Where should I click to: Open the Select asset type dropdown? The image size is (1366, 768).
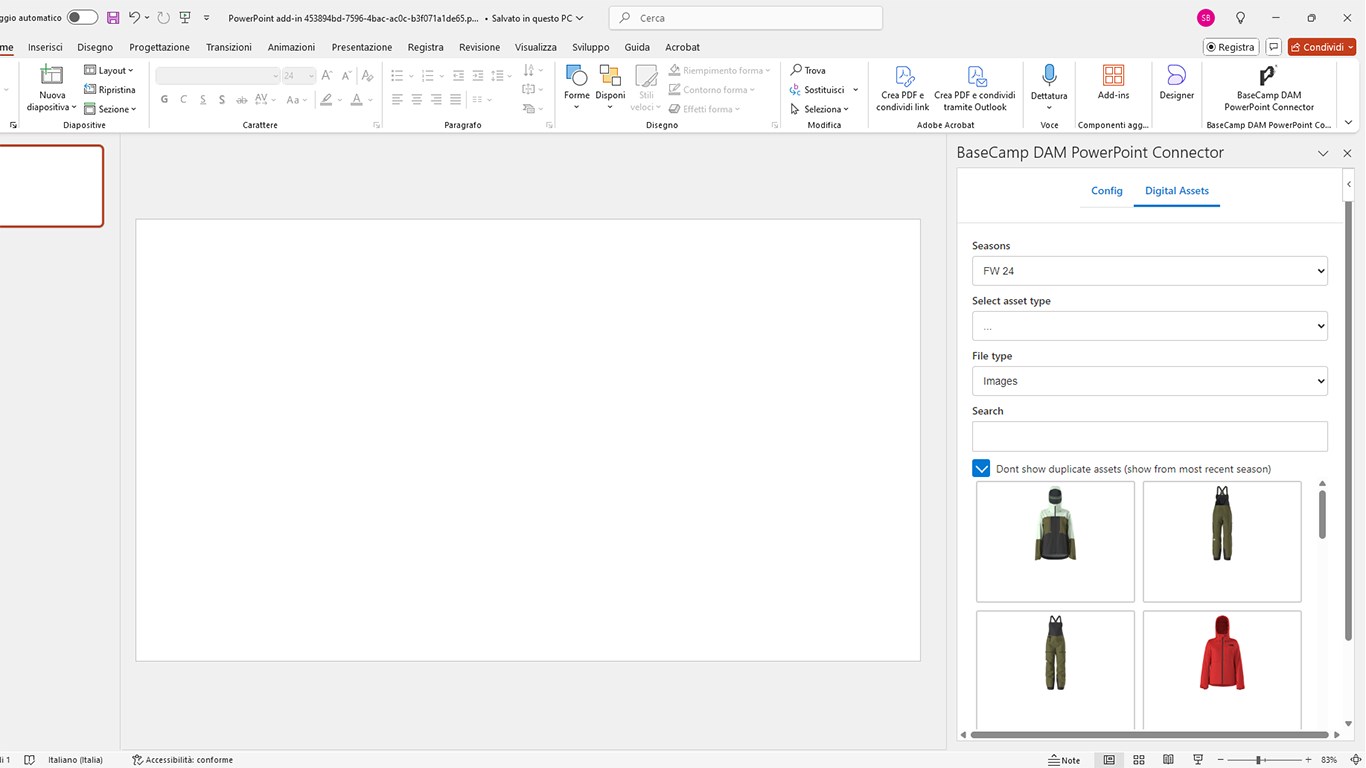pos(1149,326)
